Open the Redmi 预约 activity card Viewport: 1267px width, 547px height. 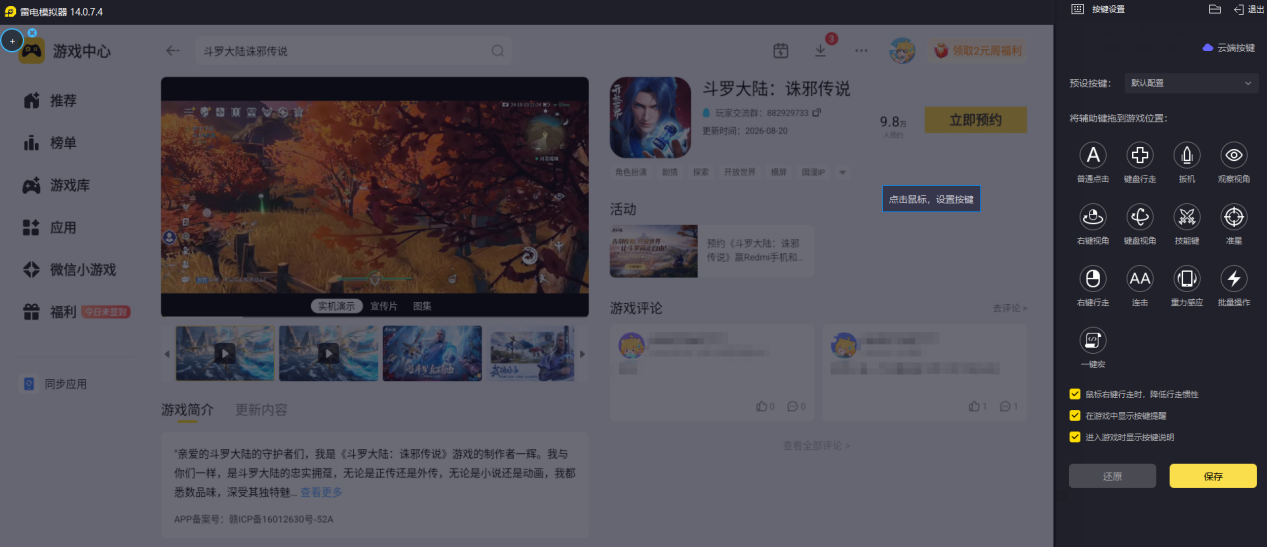coord(711,251)
